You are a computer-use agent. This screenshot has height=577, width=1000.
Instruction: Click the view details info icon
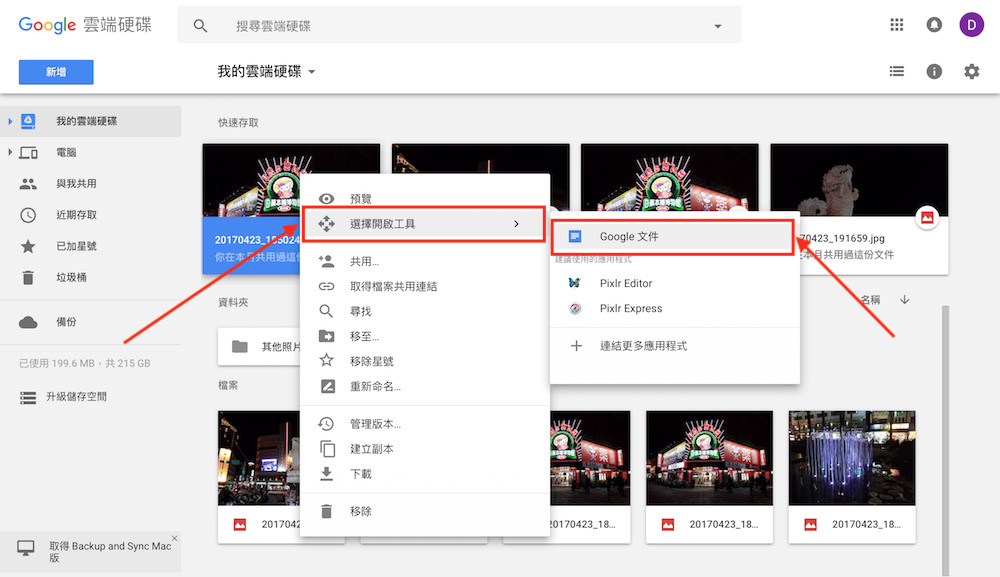point(934,72)
